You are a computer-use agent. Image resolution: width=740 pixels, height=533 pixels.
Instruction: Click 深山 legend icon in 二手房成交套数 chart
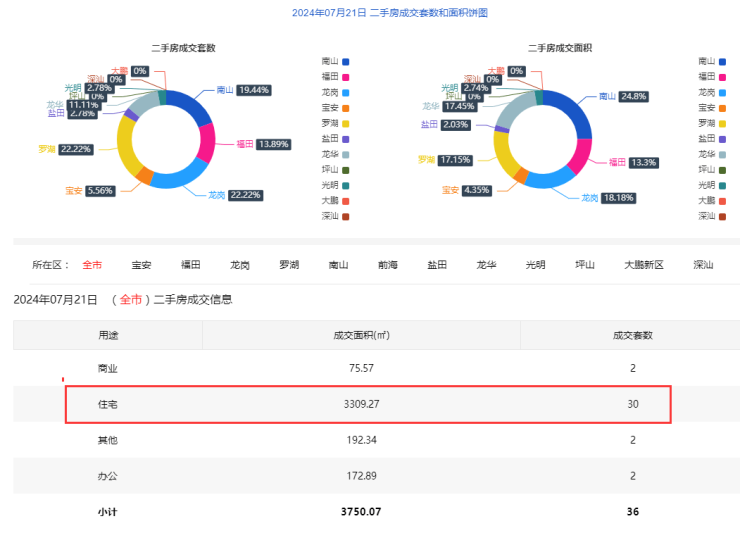point(346,216)
